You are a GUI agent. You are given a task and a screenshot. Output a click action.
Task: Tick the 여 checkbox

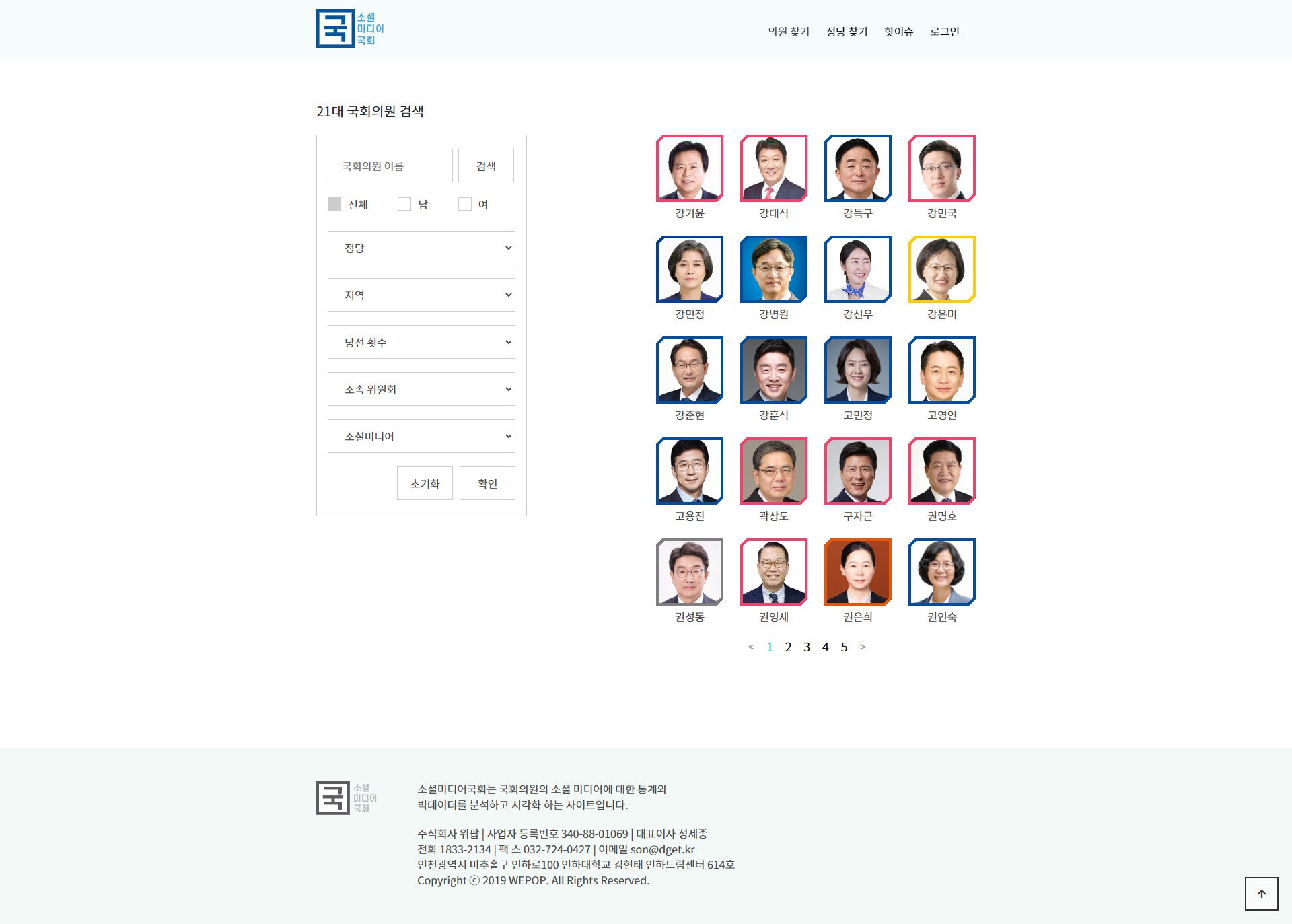465,204
